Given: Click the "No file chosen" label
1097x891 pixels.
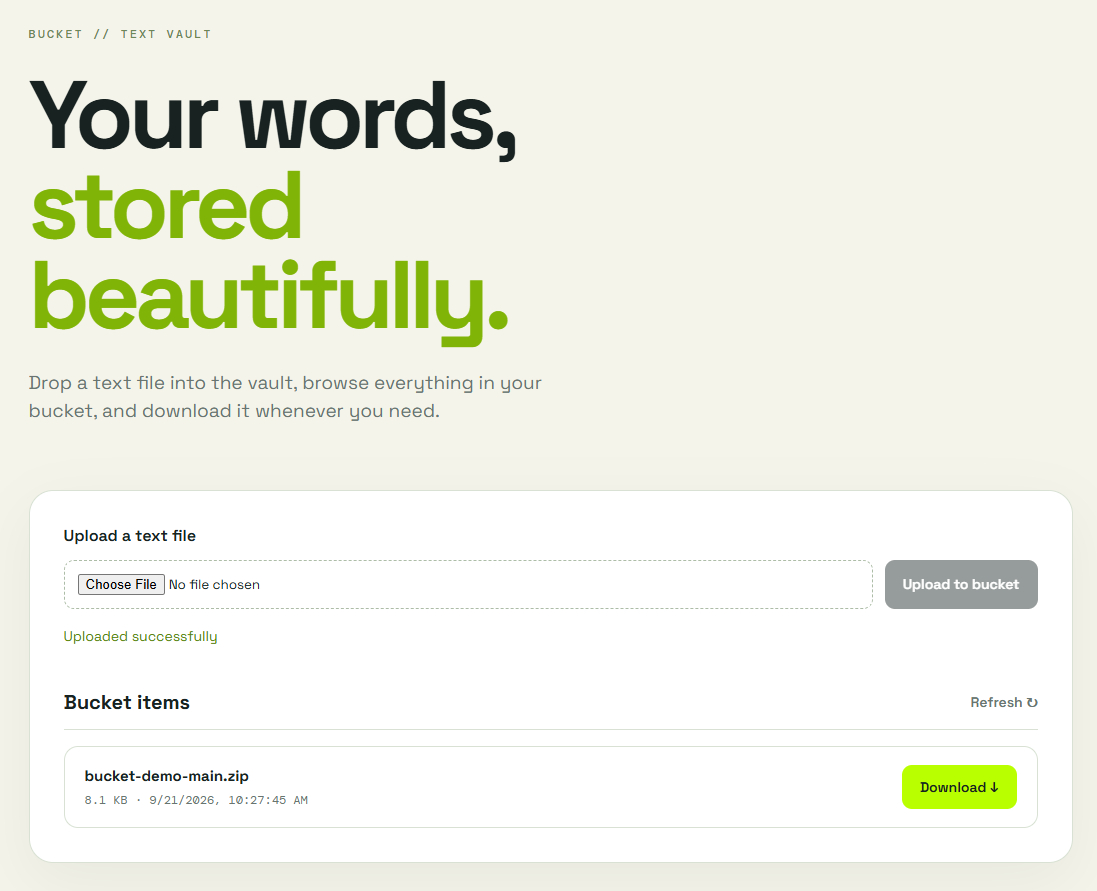Looking at the screenshot, I should coord(214,585).
